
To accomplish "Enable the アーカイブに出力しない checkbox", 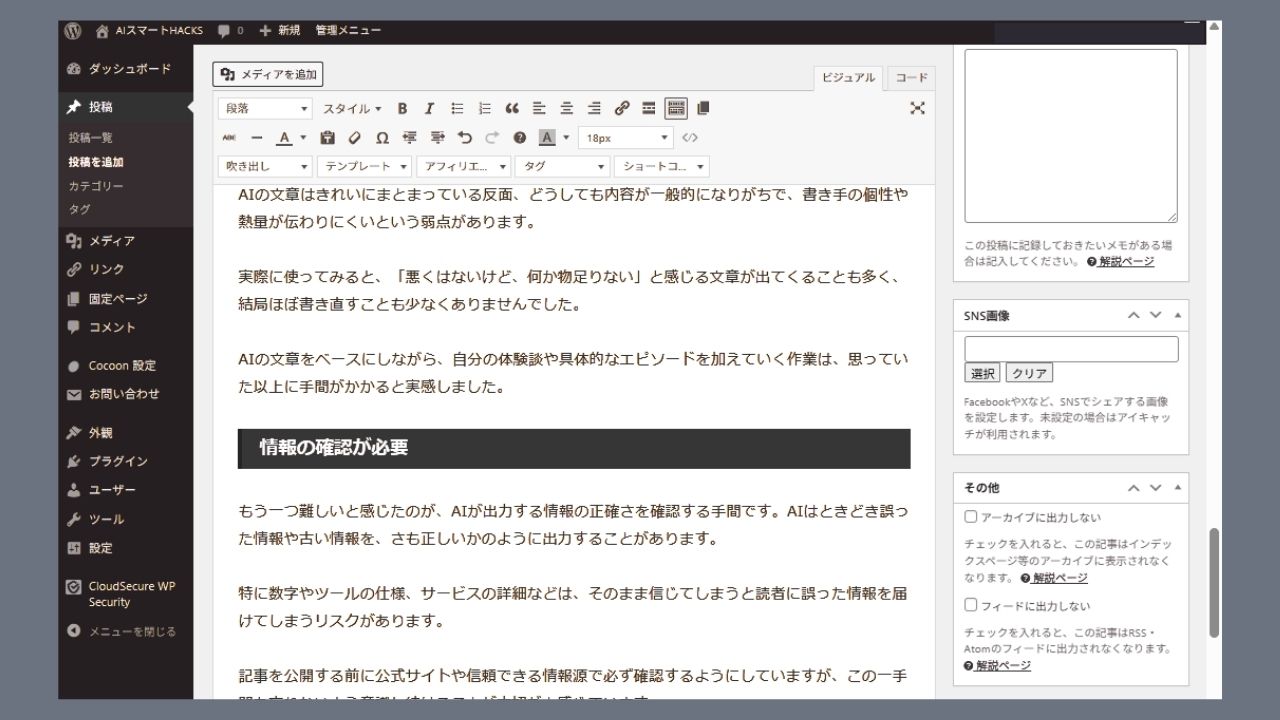I will [970, 516].
